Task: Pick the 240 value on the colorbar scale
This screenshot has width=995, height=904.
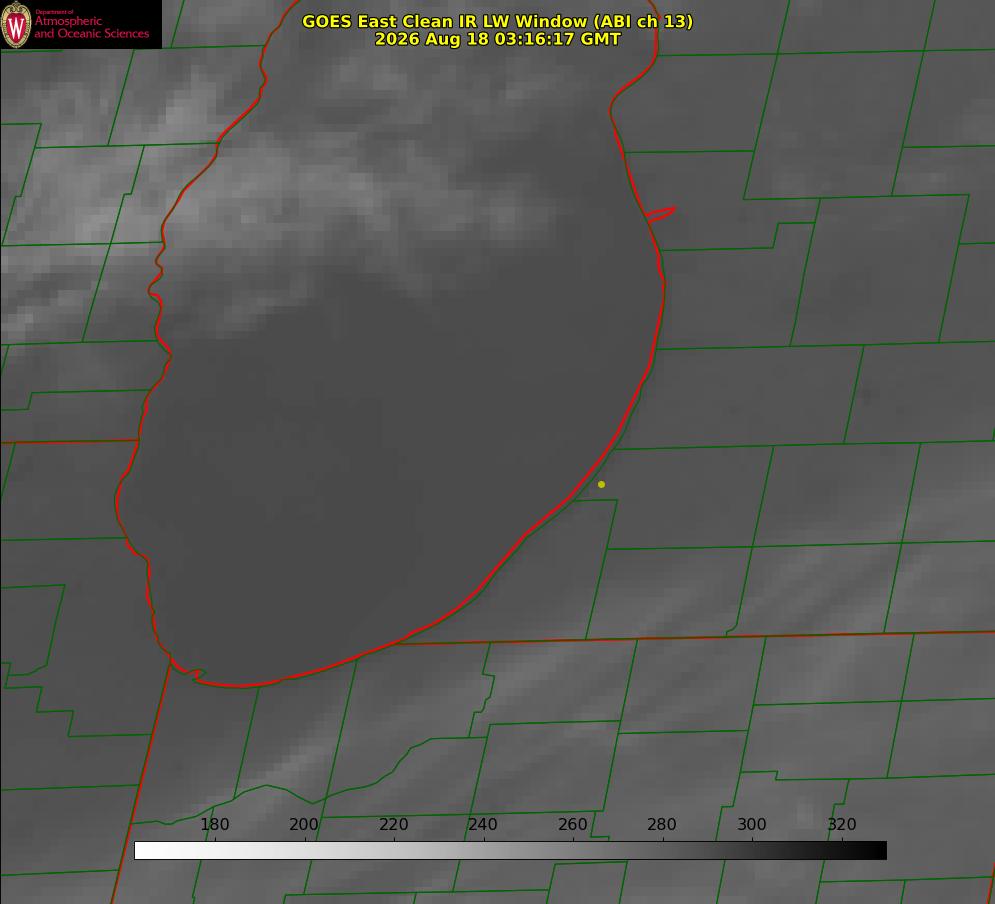Action: tap(483, 824)
